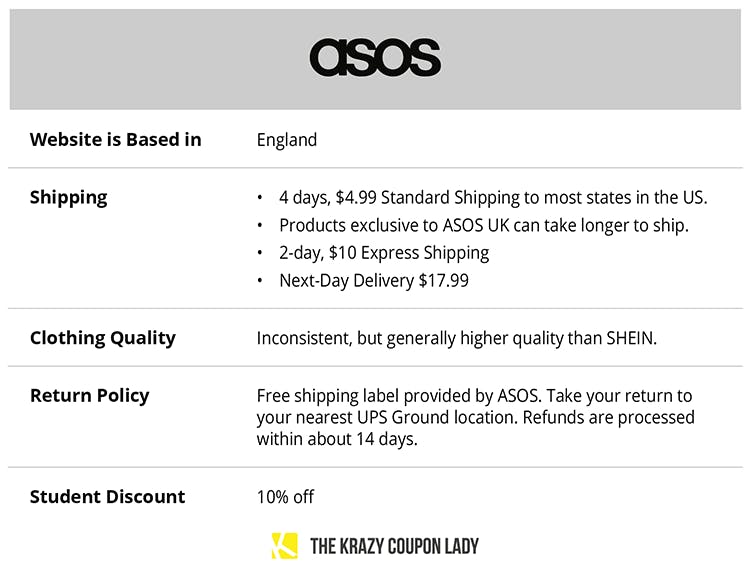750x585 pixels.
Task: Click the 2-day $10 Express Shipping line
Action: pos(384,253)
